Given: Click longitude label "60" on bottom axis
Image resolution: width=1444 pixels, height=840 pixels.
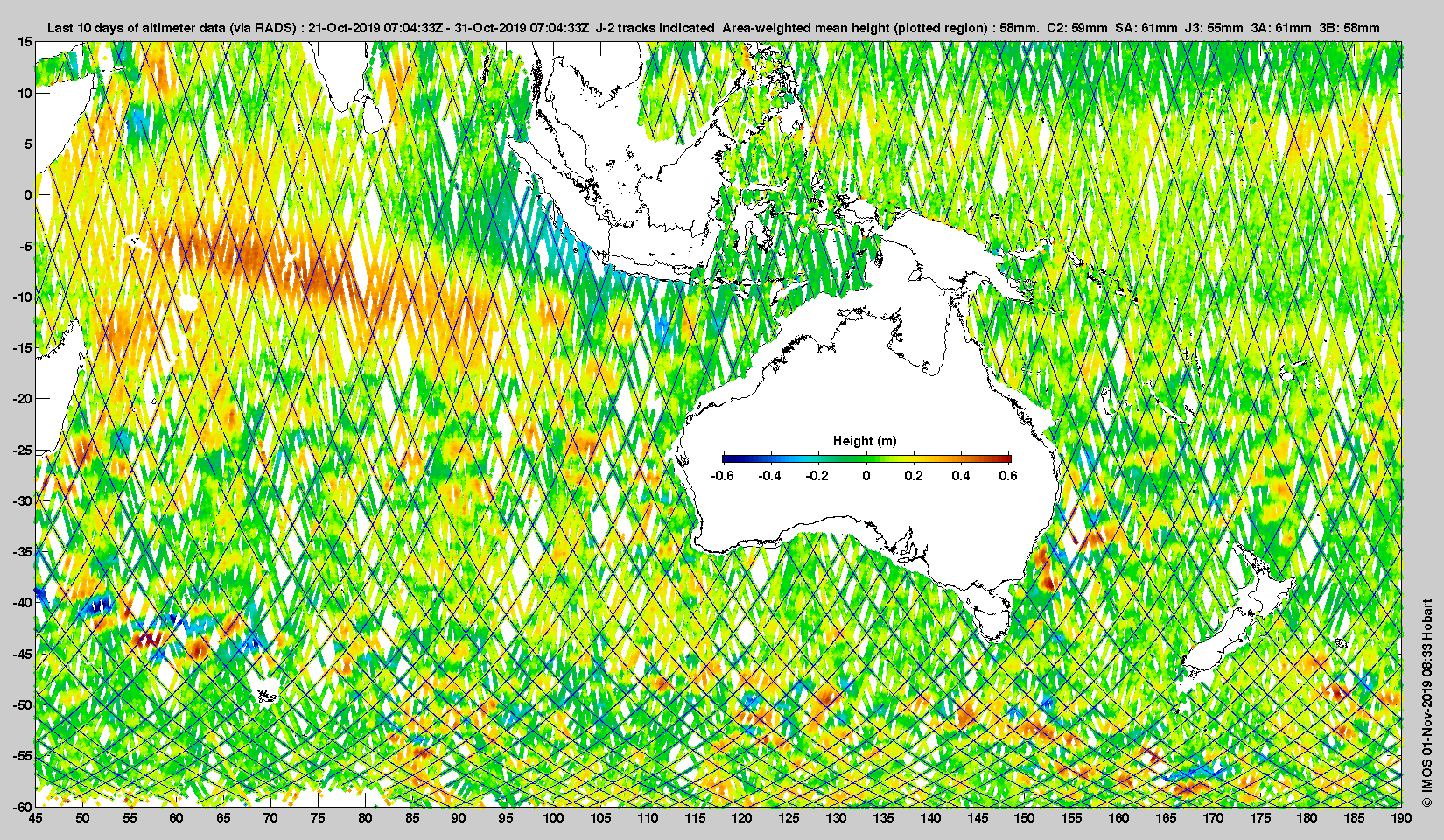Looking at the screenshot, I should (x=176, y=818).
